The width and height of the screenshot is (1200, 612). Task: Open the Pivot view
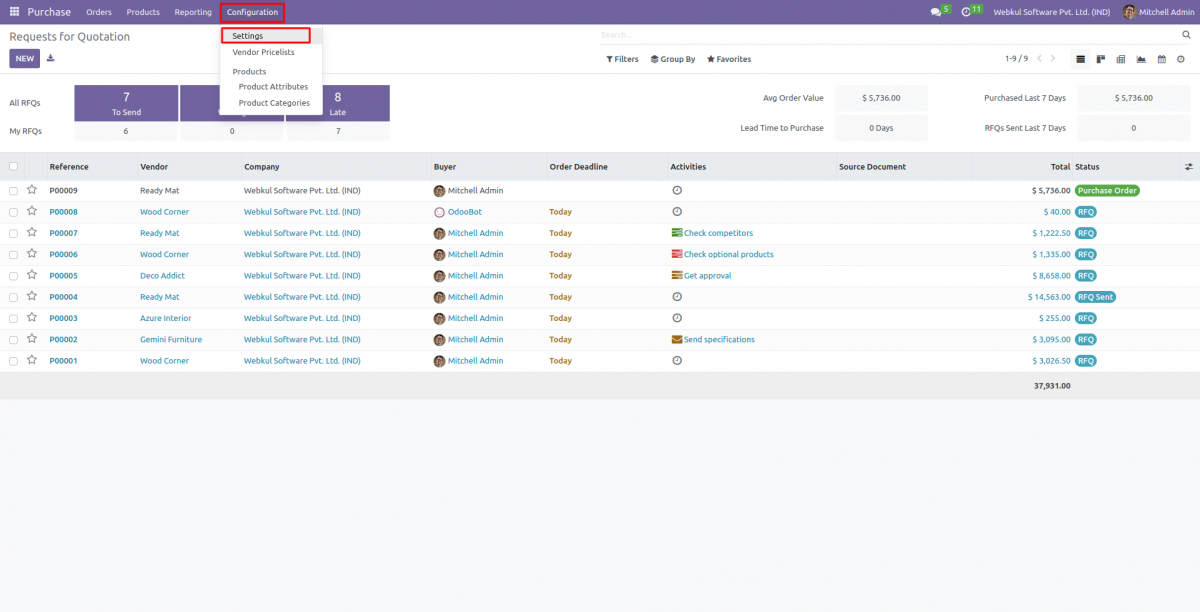(1121, 59)
